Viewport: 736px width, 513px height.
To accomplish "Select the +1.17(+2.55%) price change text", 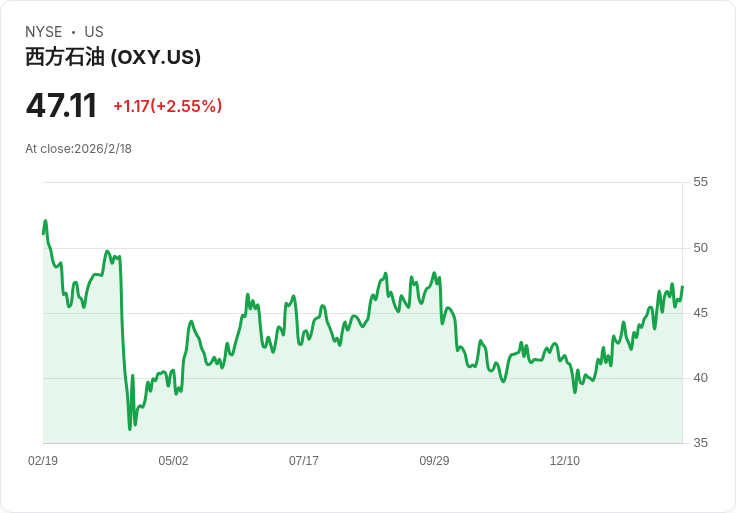I will tap(167, 106).
